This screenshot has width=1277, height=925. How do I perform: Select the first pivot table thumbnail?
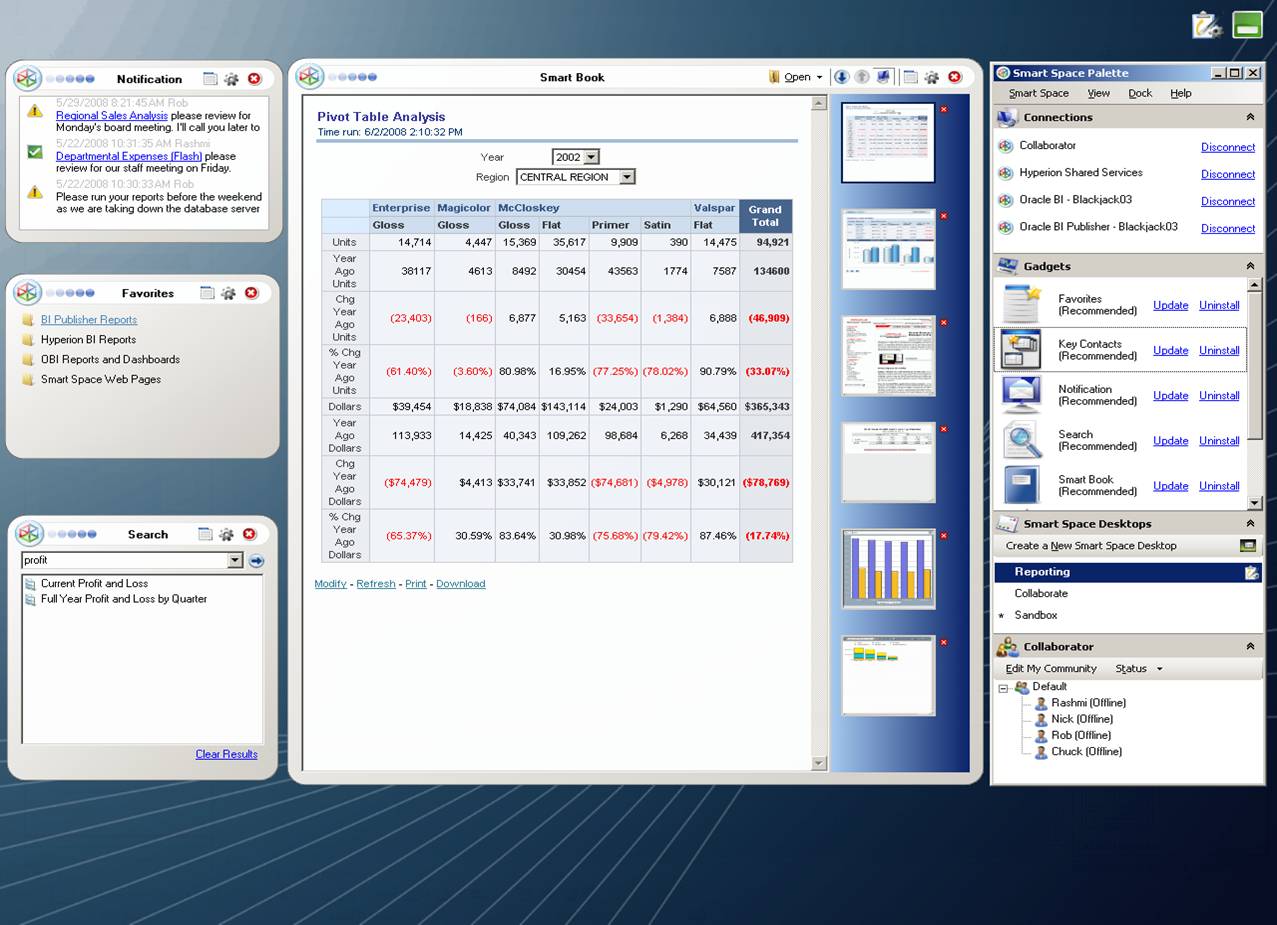888,142
